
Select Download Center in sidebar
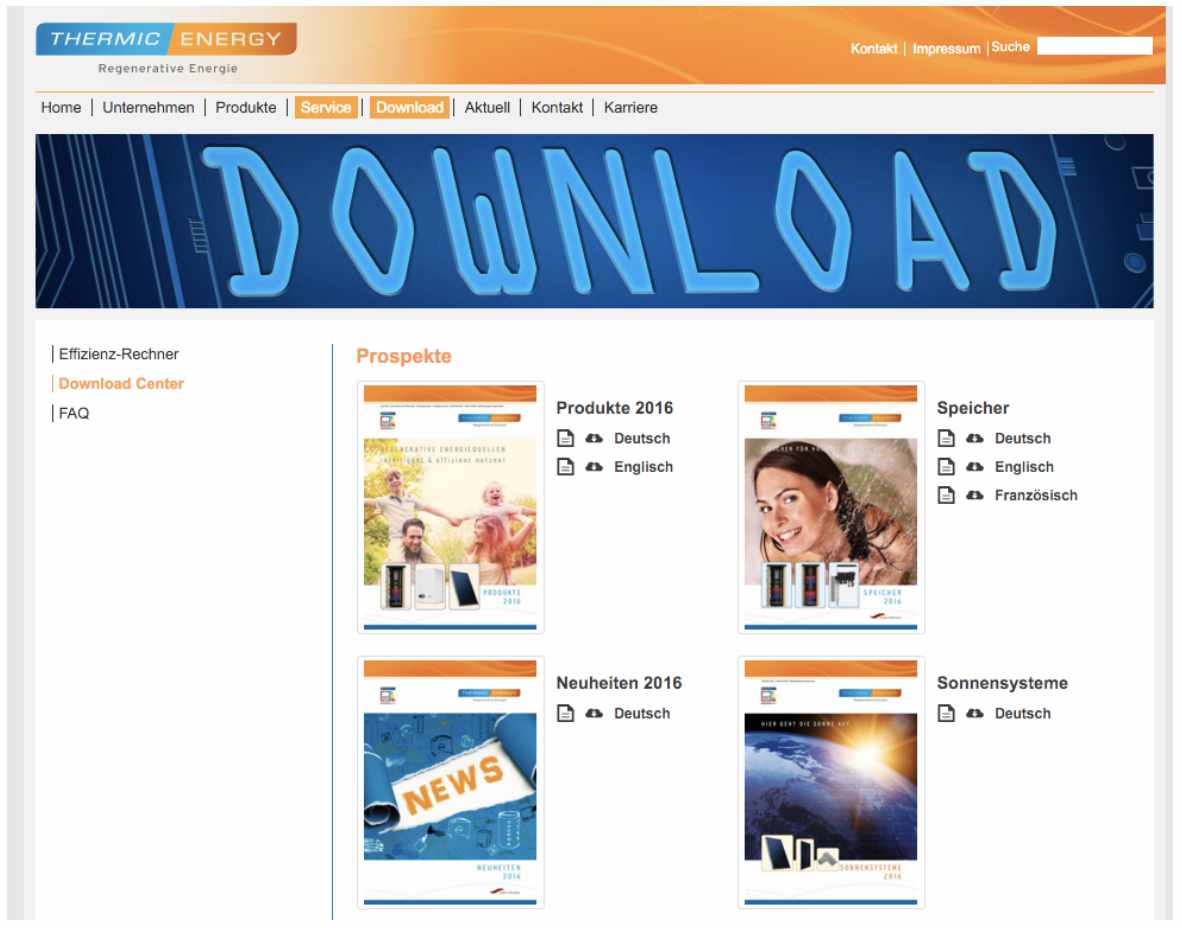click(x=121, y=384)
